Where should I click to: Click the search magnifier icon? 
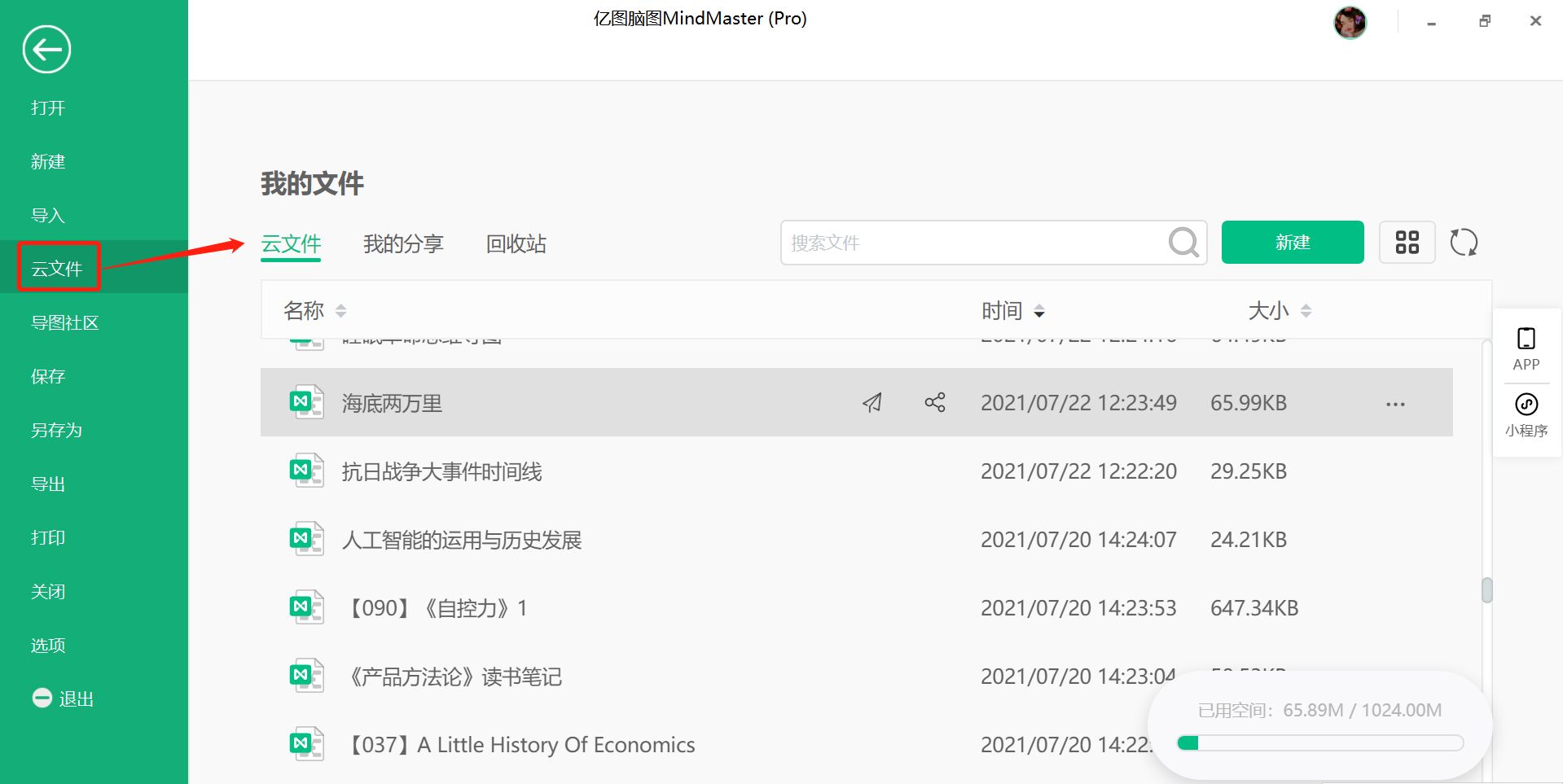1183,243
